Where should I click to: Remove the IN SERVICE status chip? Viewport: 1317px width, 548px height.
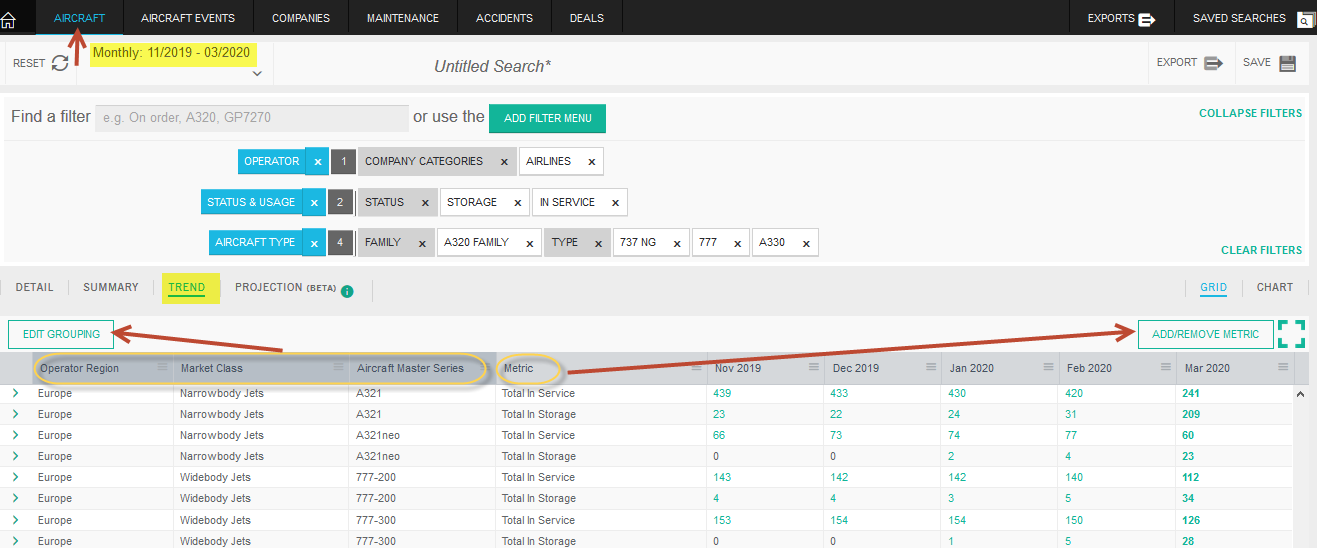click(x=615, y=203)
